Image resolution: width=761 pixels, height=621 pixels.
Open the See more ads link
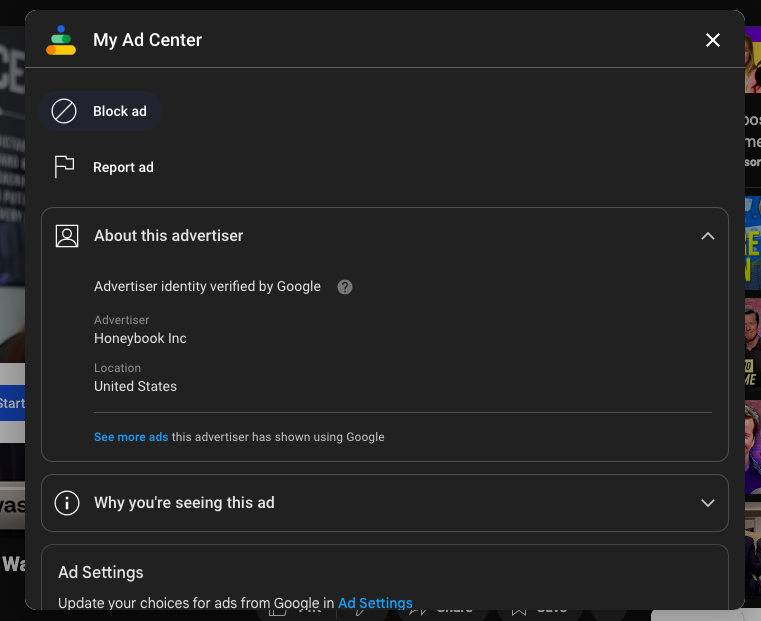tap(131, 437)
